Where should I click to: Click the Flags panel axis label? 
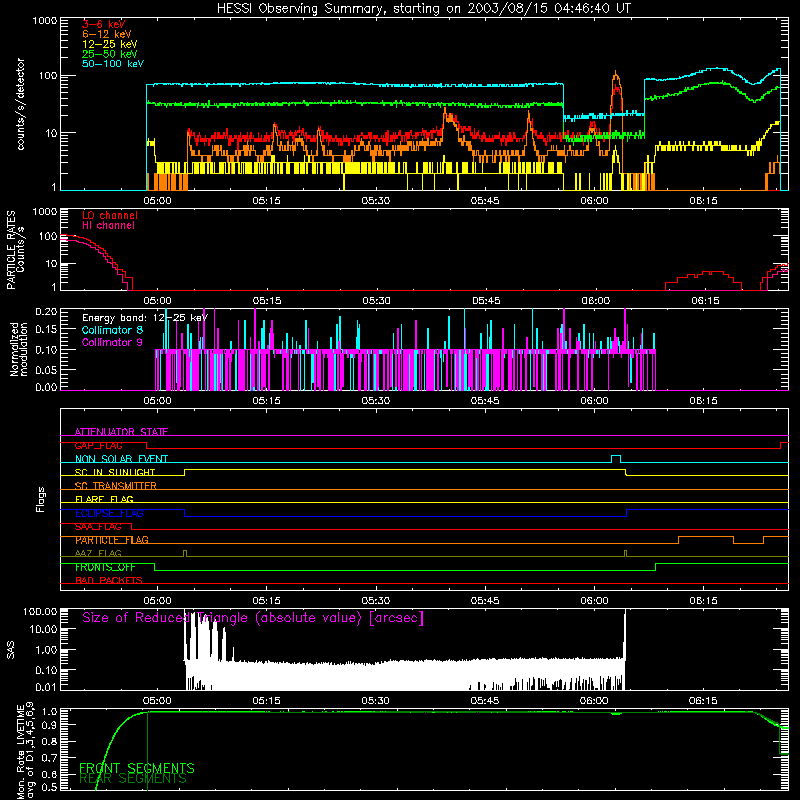[x=41, y=499]
